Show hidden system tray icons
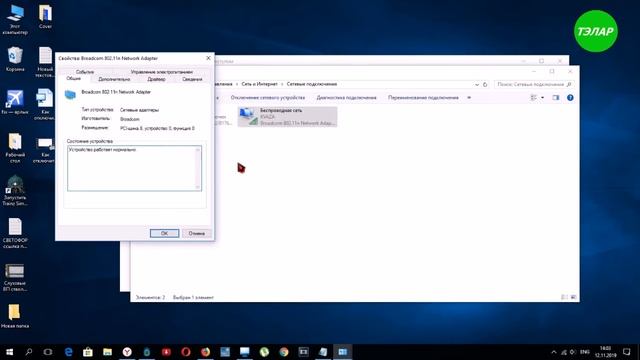Screen dimensions: 640x360 click(554, 352)
